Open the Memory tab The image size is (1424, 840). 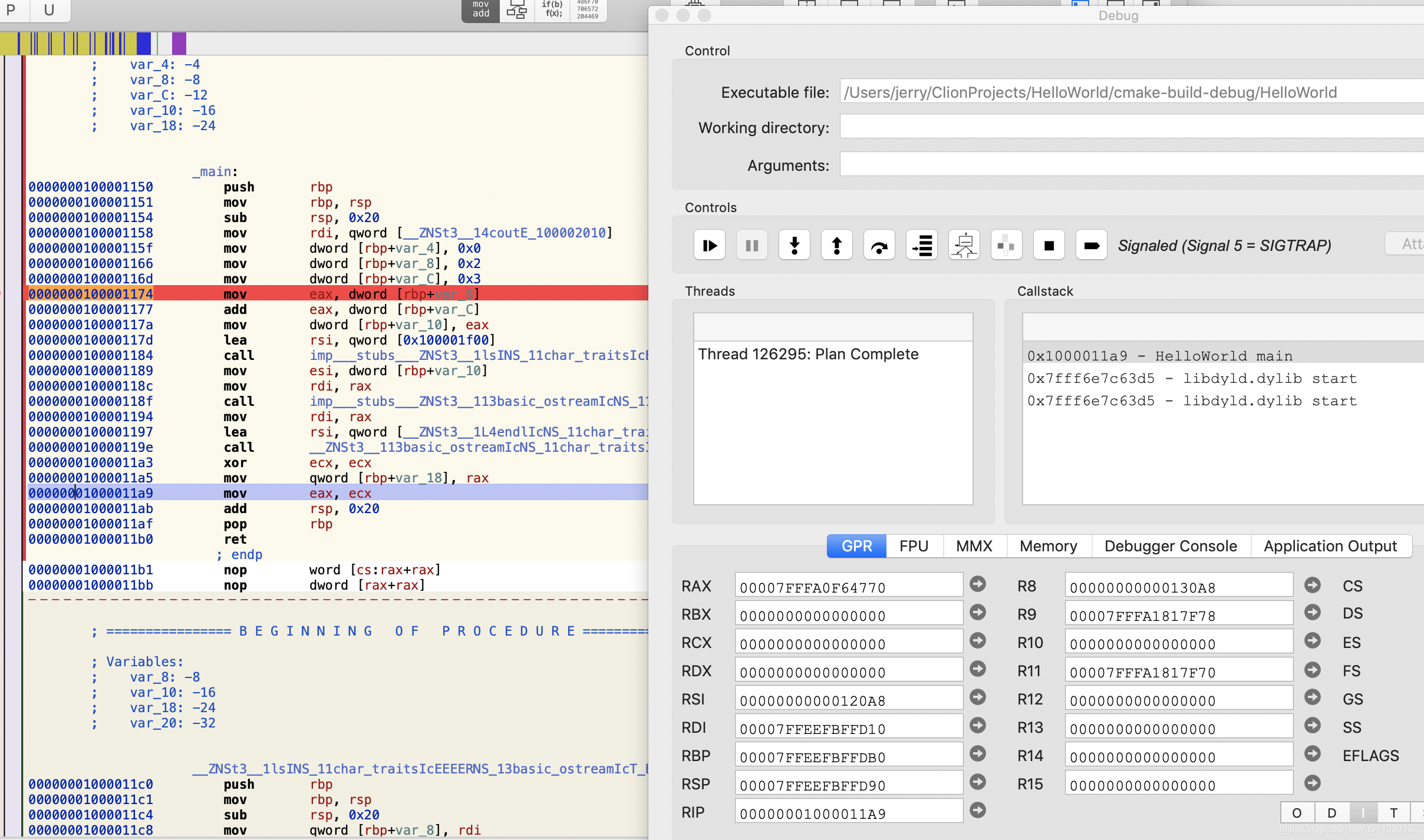click(x=1048, y=546)
